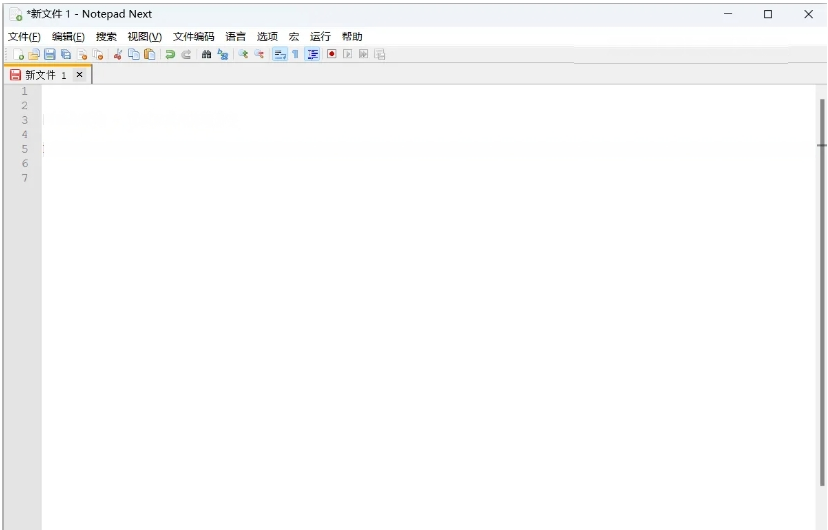Click the Zoom In magnifier icon
The image size is (828, 530).
click(x=243, y=54)
